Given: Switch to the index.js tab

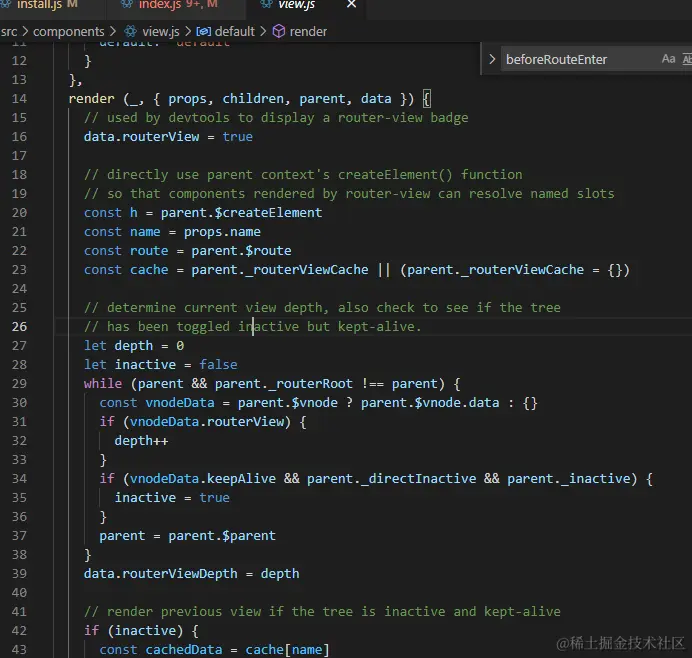Looking at the screenshot, I should (x=174, y=4).
